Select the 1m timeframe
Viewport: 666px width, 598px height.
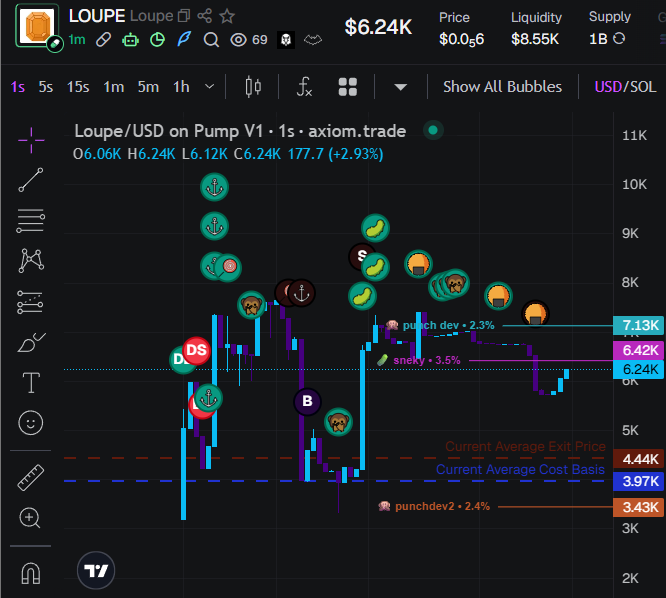[114, 87]
